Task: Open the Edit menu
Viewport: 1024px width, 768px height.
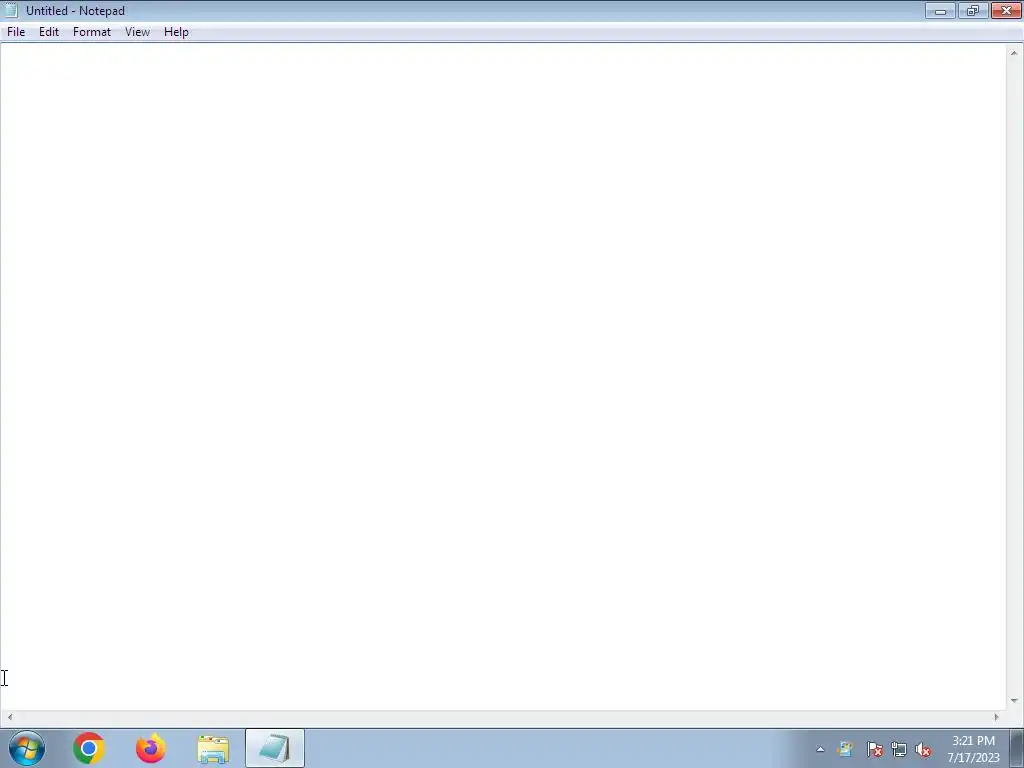Action: (x=49, y=32)
